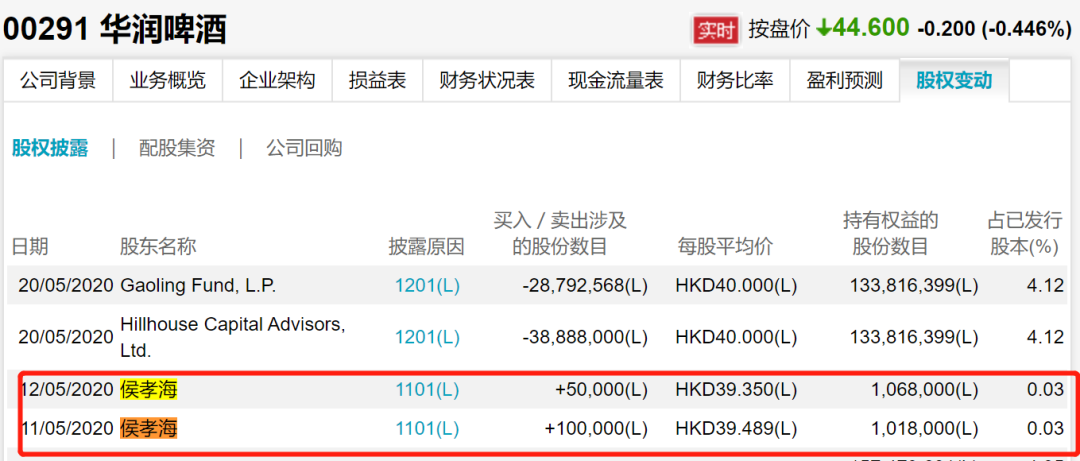The height and width of the screenshot is (461, 1080).
Task: Click yellow-highlighted 侯孝海 name
Action: pyautogui.click(x=149, y=390)
